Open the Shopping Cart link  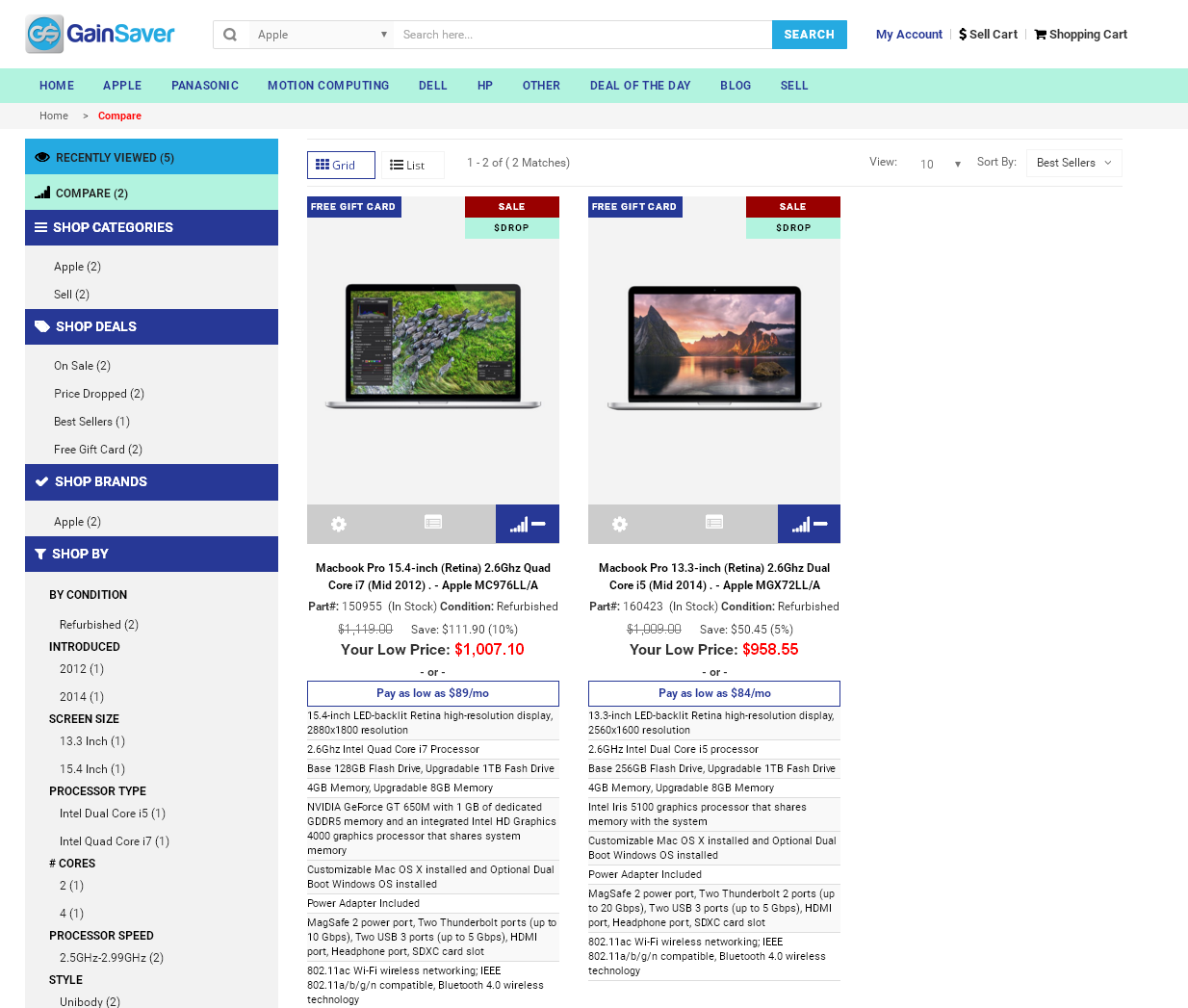click(1080, 35)
